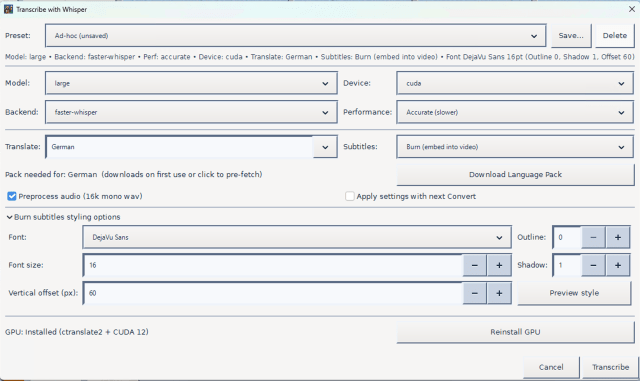
Task: Expand the Translate language list arrow
Action: point(325,147)
